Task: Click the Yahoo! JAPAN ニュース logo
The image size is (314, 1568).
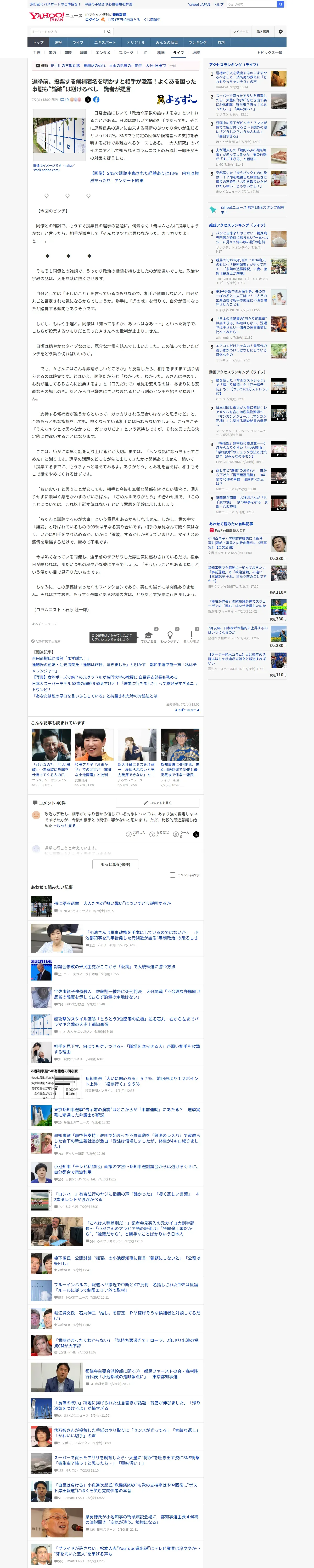Action: coord(55,16)
